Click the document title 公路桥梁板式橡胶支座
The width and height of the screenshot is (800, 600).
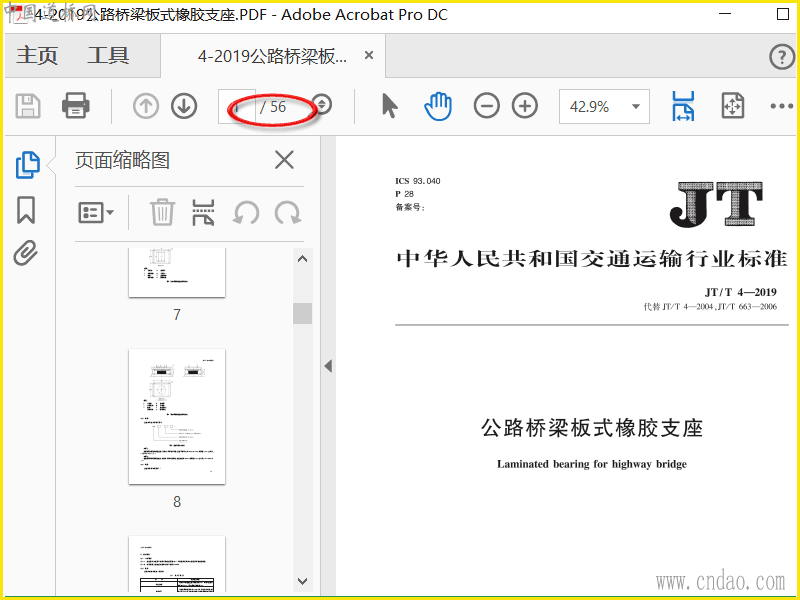tap(592, 428)
